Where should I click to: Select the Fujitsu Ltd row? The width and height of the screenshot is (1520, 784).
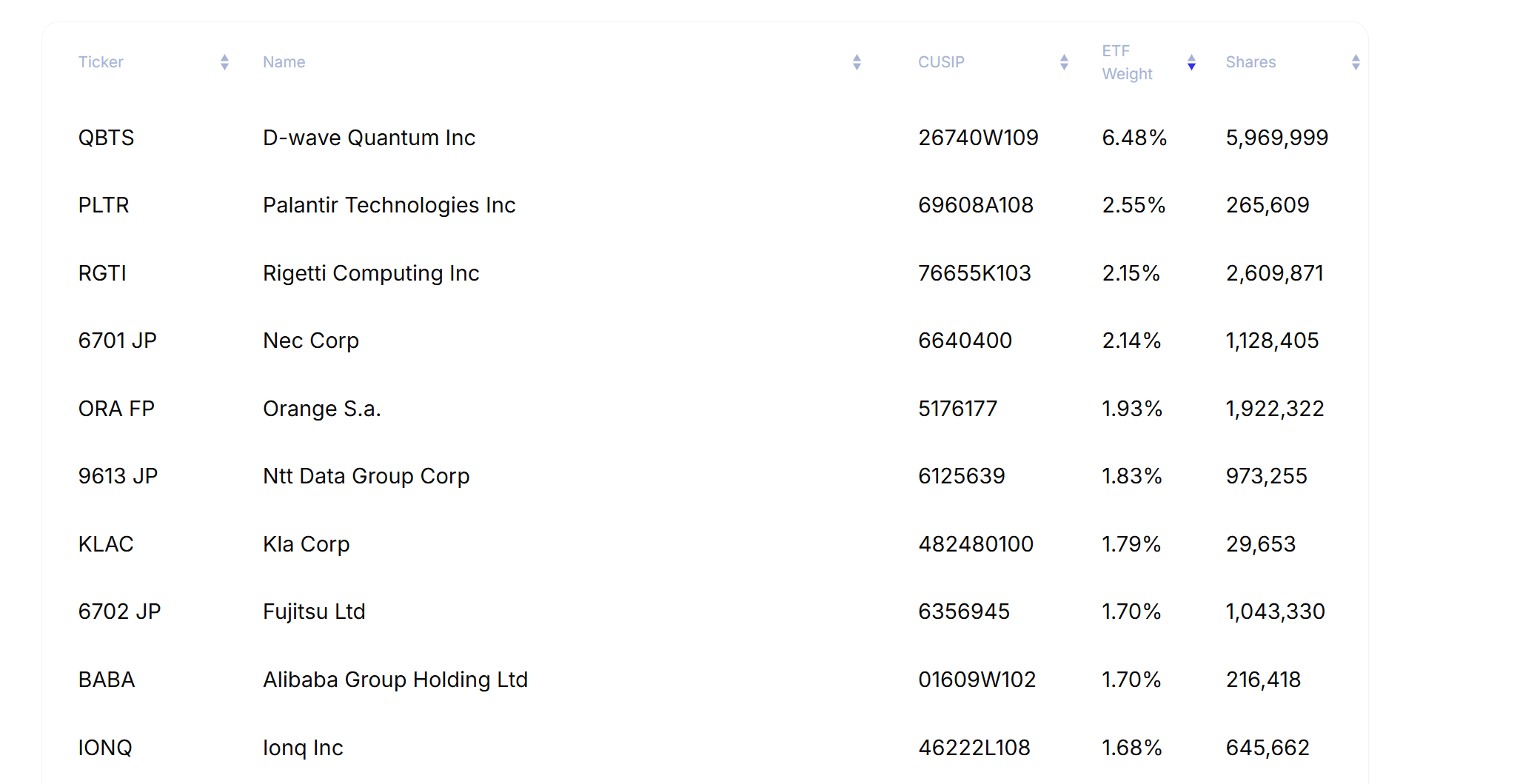click(x=313, y=612)
